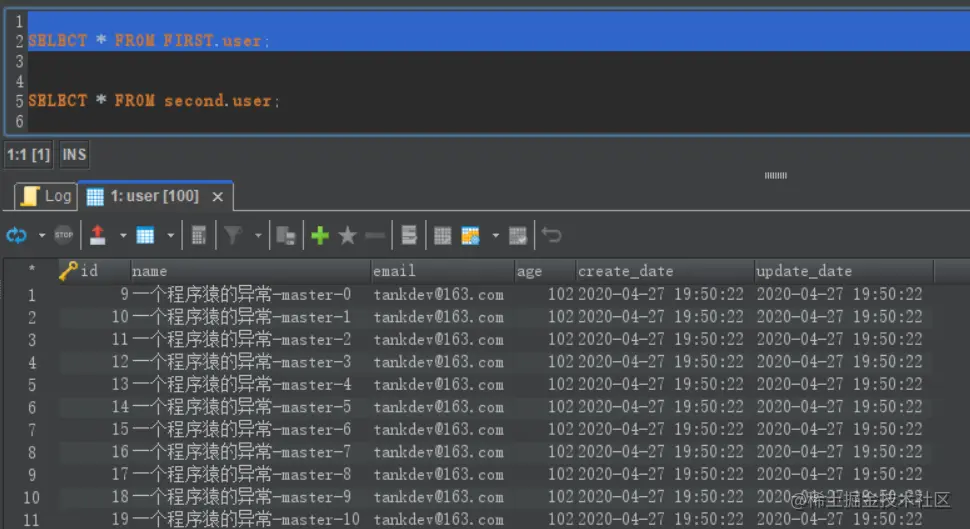Click the update_date column header
This screenshot has width=970, height=529.
coord(843,271)
